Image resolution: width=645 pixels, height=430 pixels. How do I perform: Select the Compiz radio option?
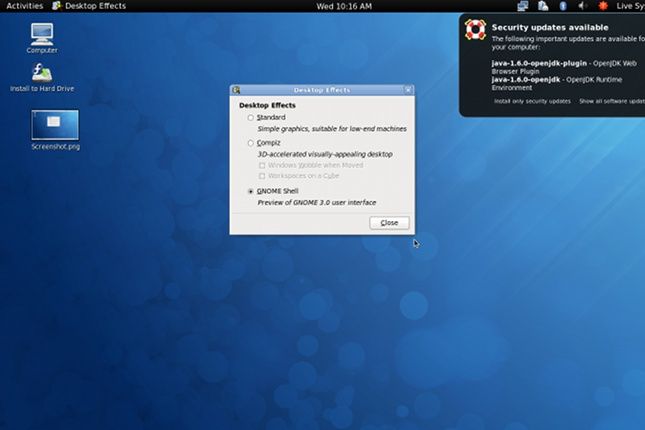tap(250, 143)
